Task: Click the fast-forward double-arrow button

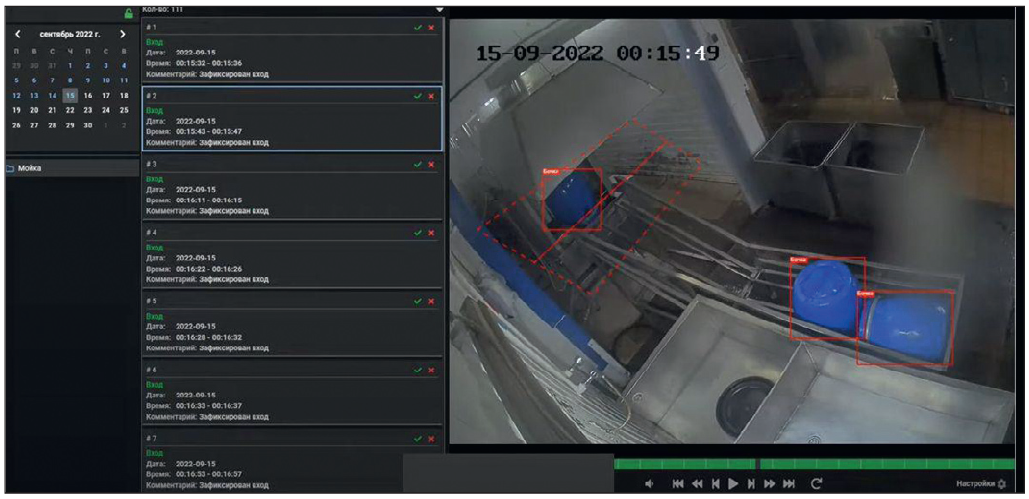Action: [x=770, y=484]
